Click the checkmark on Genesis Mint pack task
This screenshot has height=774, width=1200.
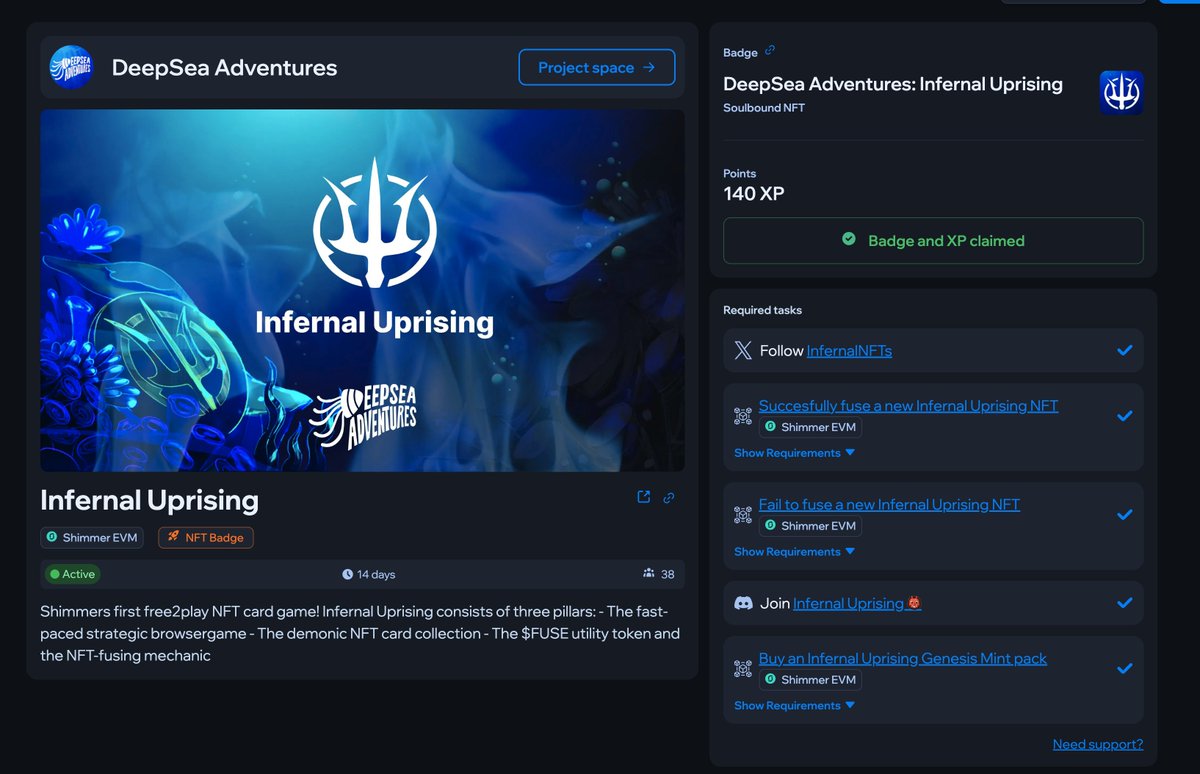(x=1124, y=669)
